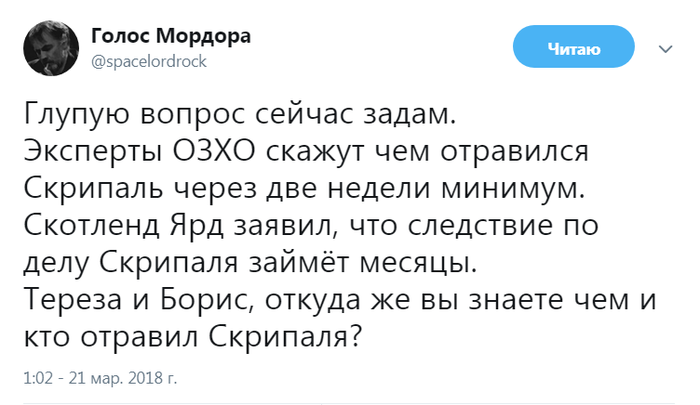This screenshot has height=405, width=700.
Task: Toggle the Читаю following button
Action: pyautogui.click(x=573, y=48)
